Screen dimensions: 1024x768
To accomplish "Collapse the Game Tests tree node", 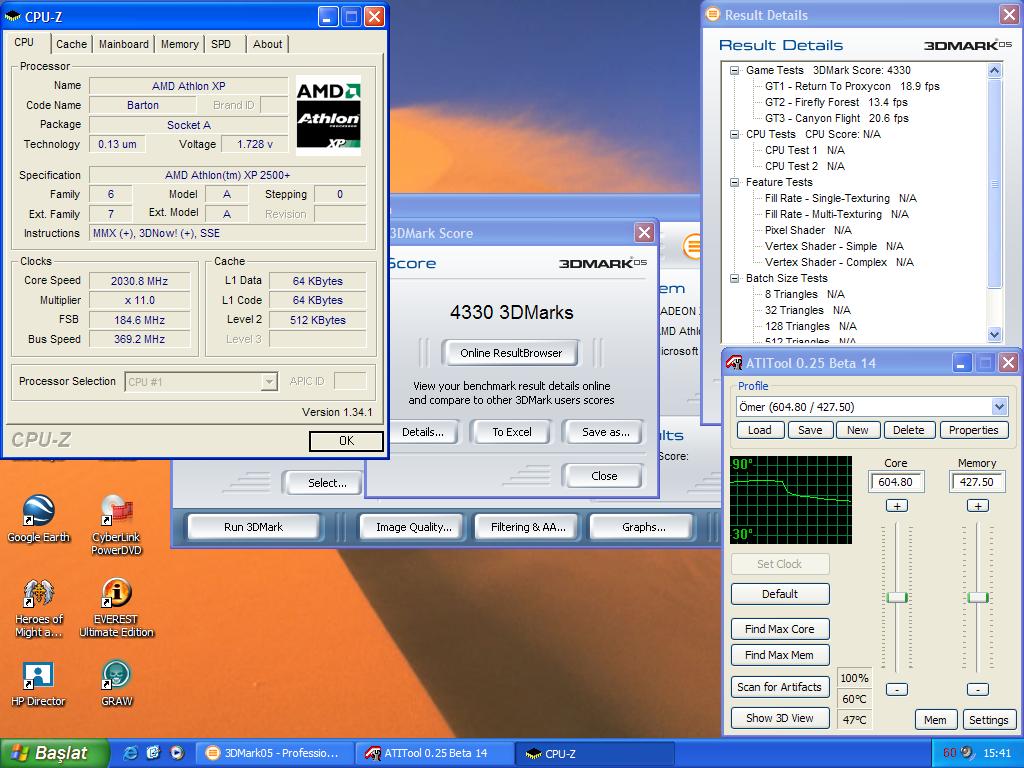I will click(735, 70).
